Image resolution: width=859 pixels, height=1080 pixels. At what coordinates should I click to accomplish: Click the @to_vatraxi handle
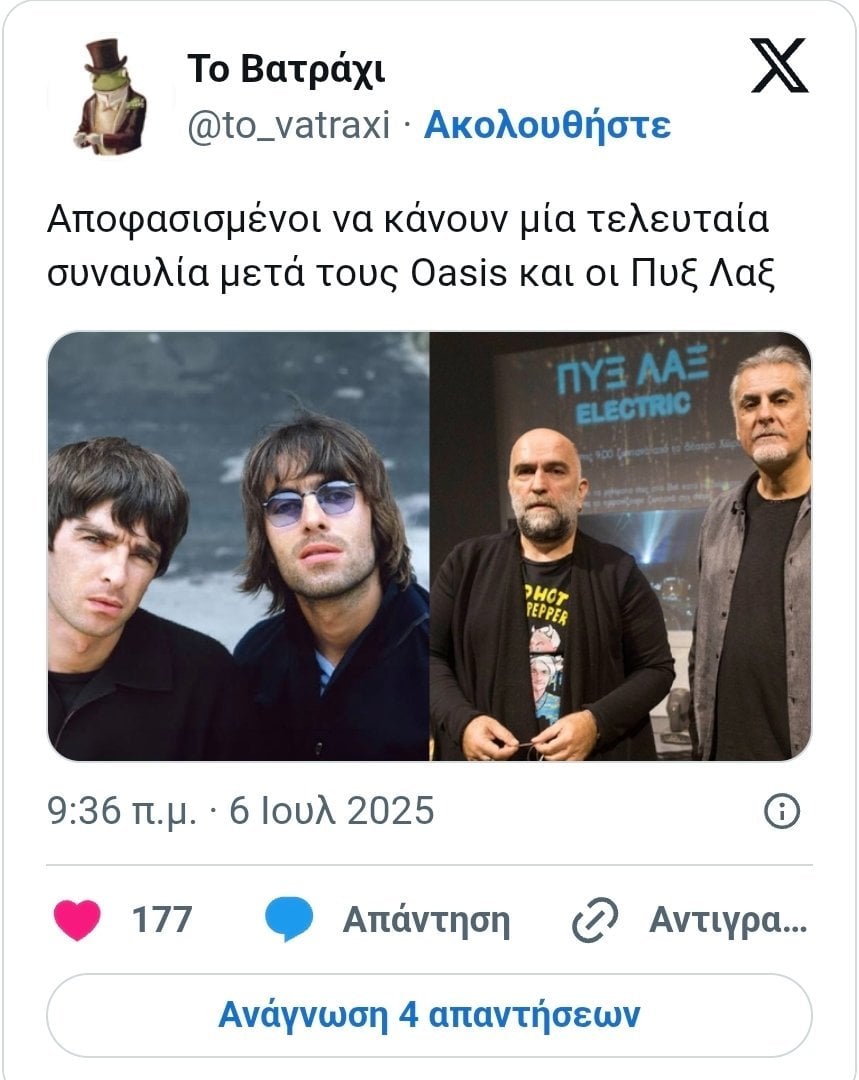[289, 125]
